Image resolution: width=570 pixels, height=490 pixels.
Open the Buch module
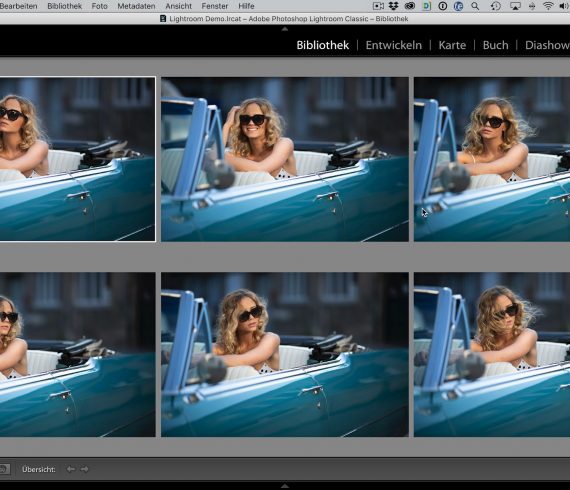point(495,45)
